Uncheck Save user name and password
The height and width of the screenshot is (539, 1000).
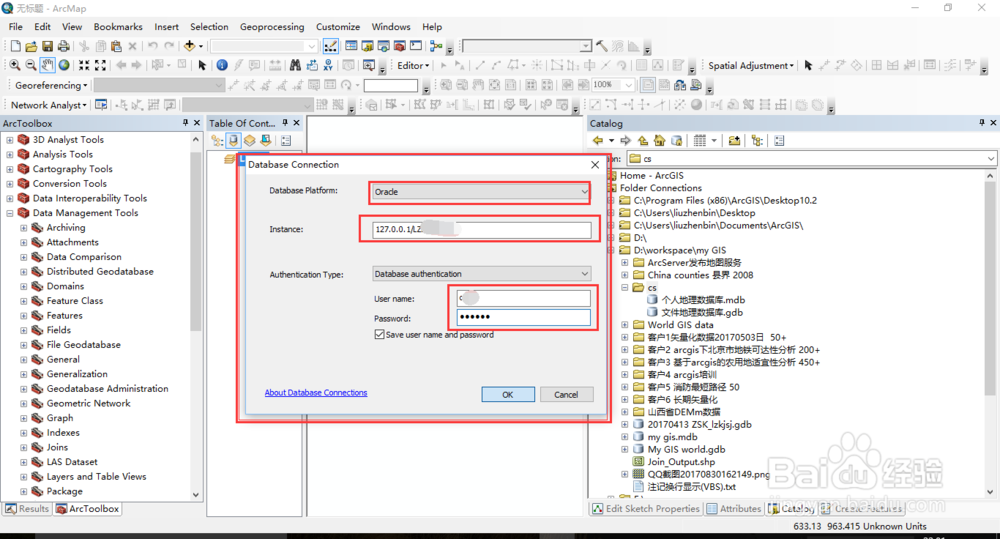(x=379, y=334)
